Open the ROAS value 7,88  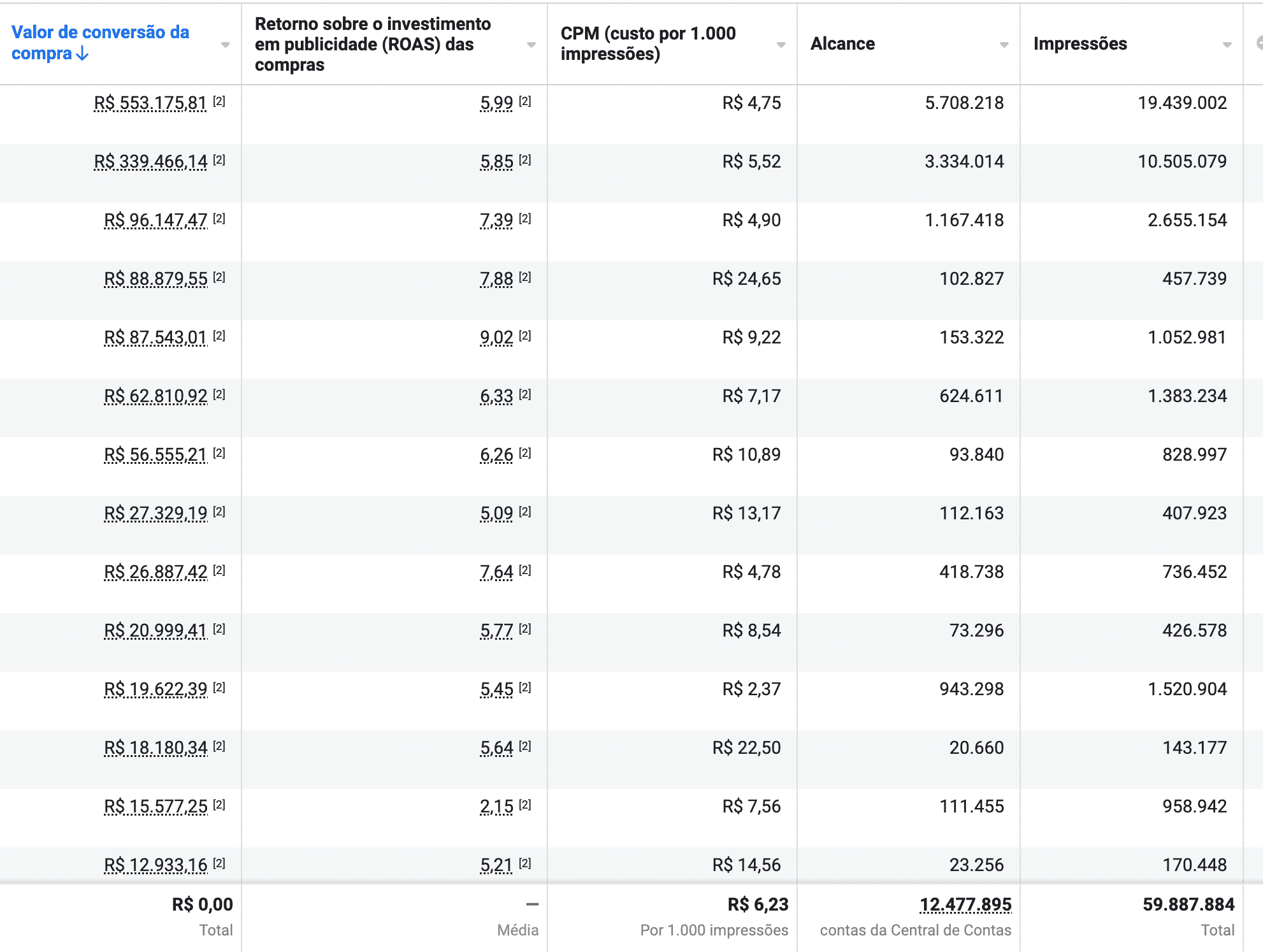pyautogui.click(x=496, y=279)
